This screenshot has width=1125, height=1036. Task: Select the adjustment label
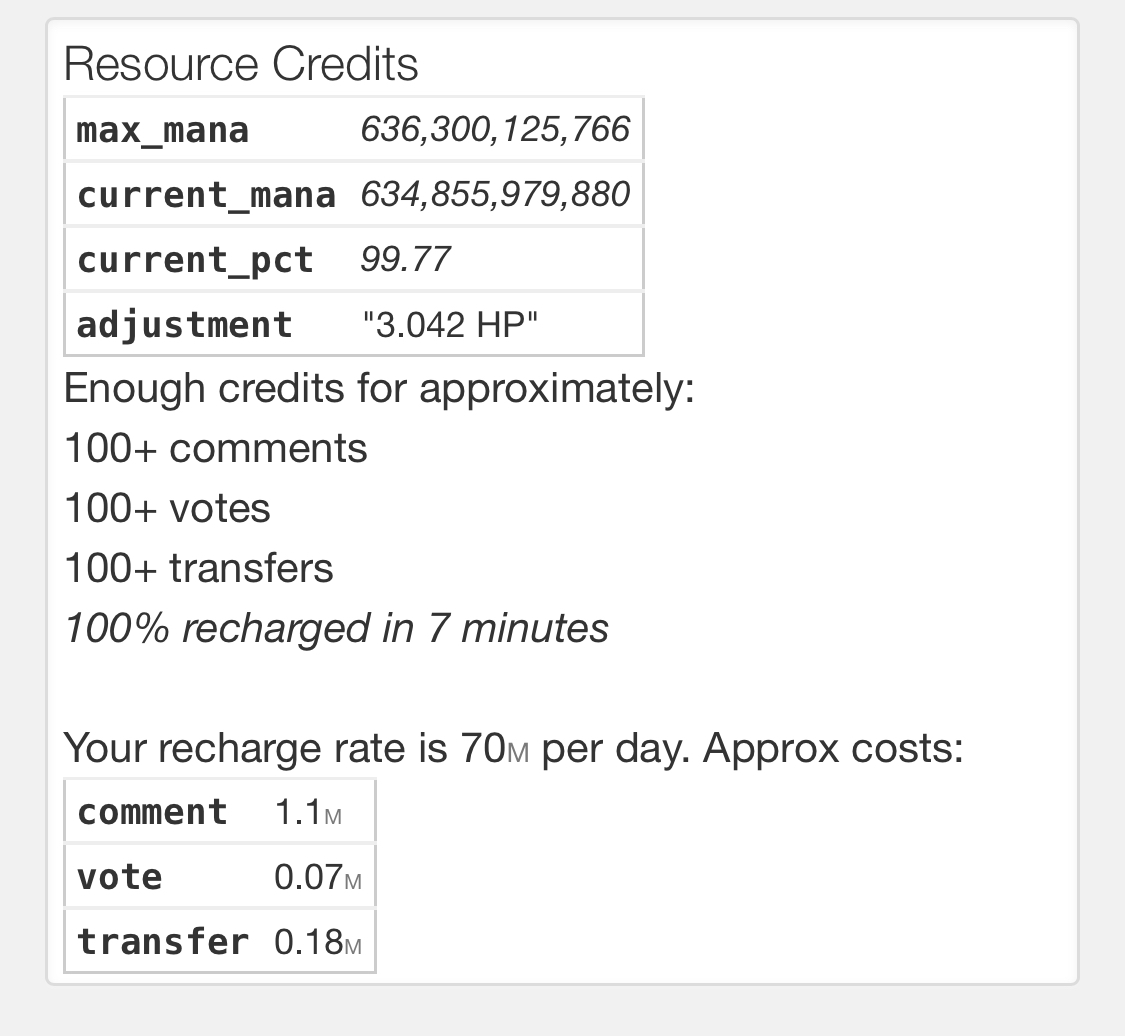(x=184, y=324)
